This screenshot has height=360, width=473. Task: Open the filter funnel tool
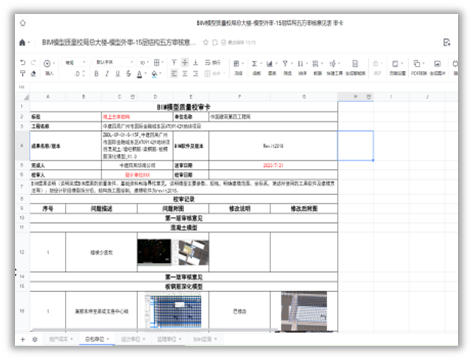coord(287,67)
